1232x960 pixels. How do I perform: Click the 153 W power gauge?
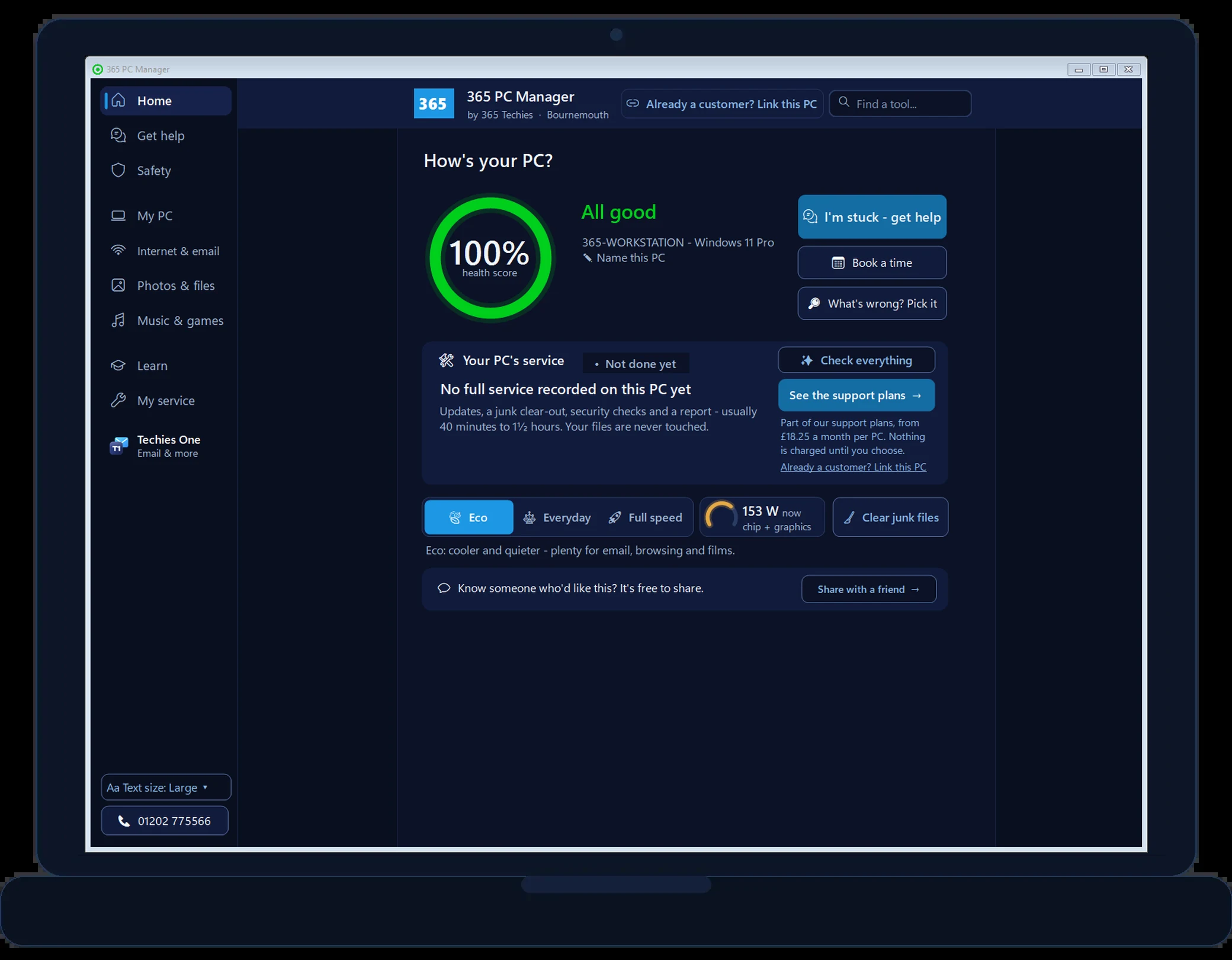762,517
